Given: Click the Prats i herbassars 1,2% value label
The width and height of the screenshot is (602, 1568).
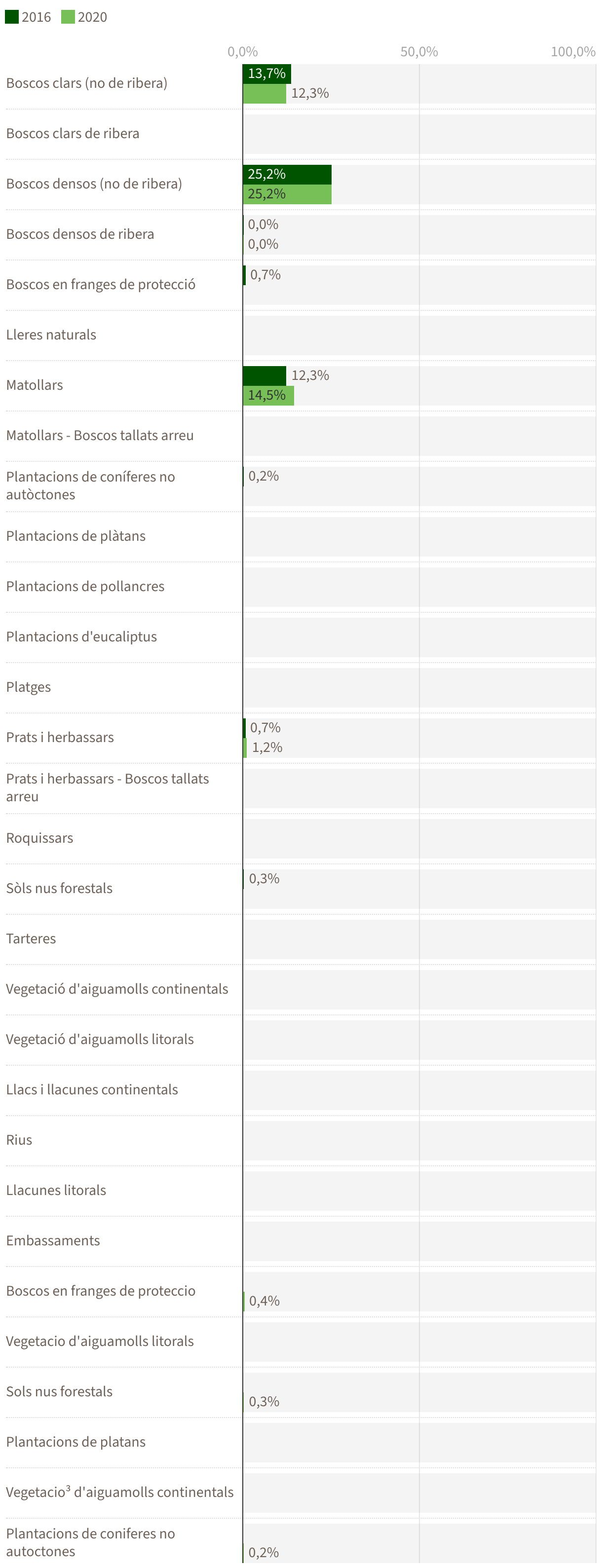Looking at the screenshot, I should 267,747.
